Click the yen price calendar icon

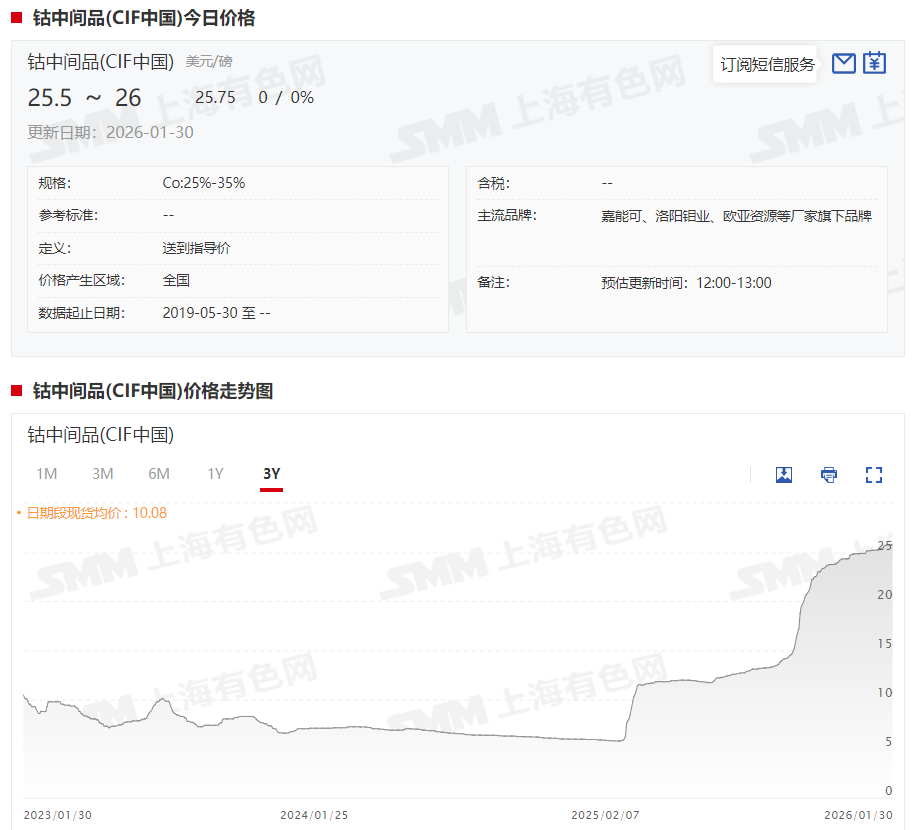click(875, 64)
